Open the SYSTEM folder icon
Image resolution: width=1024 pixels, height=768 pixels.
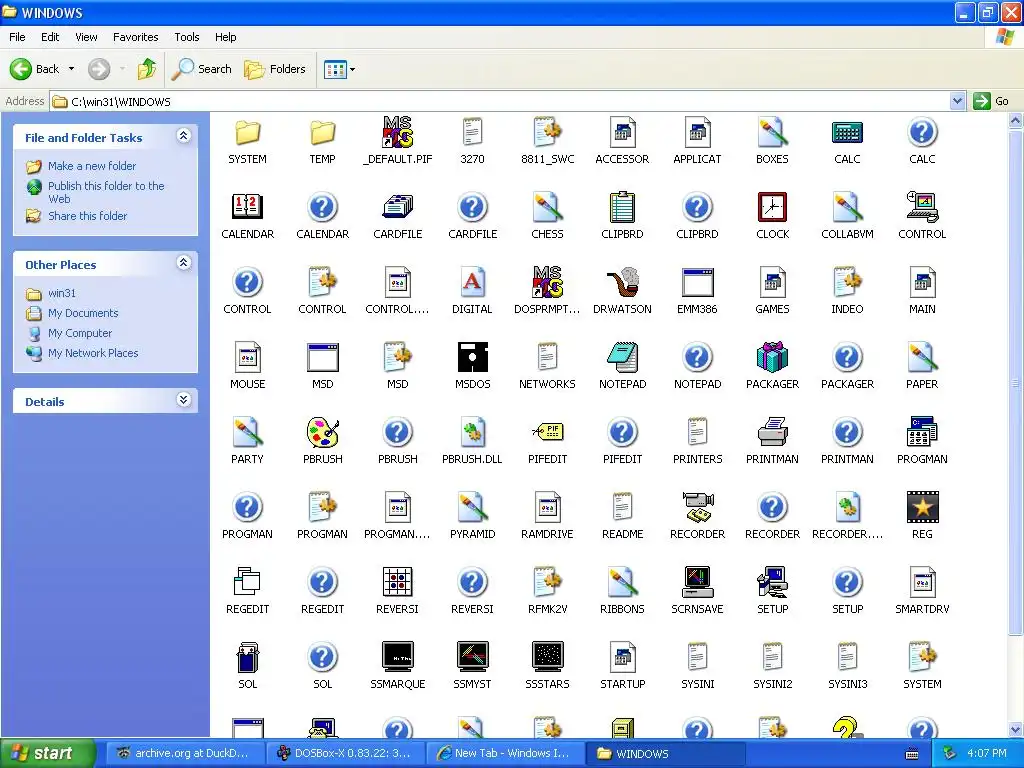[x=248, y=133]
